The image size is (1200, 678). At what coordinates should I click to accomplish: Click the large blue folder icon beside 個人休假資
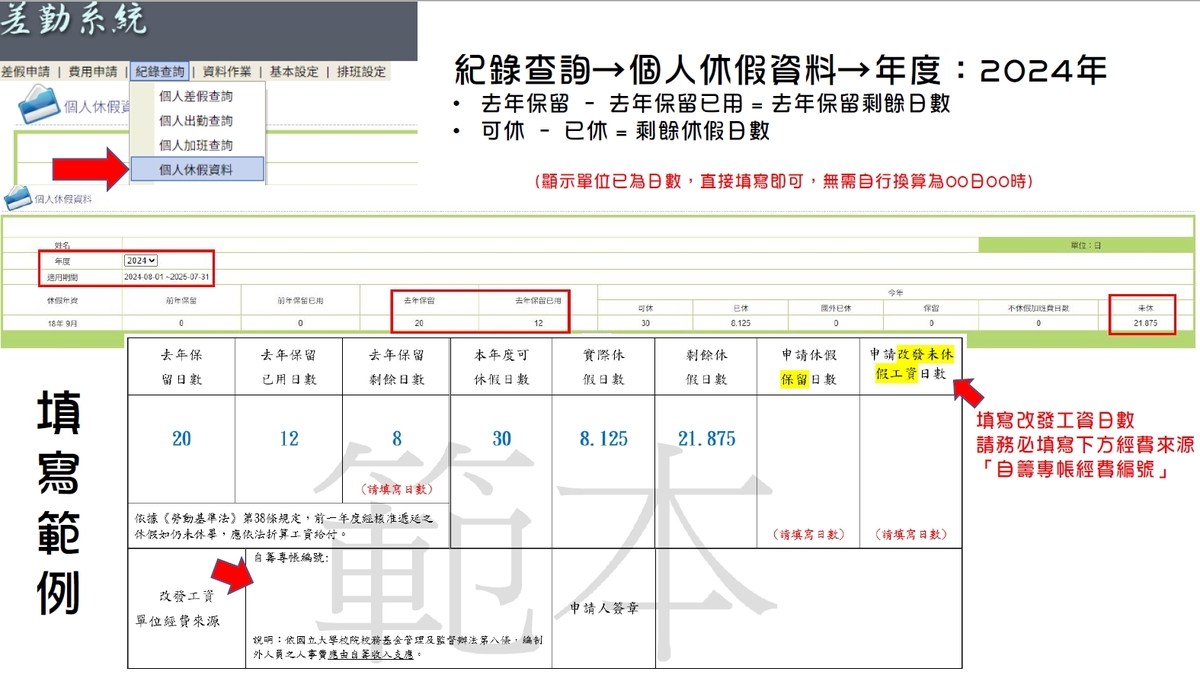[40, 104]
